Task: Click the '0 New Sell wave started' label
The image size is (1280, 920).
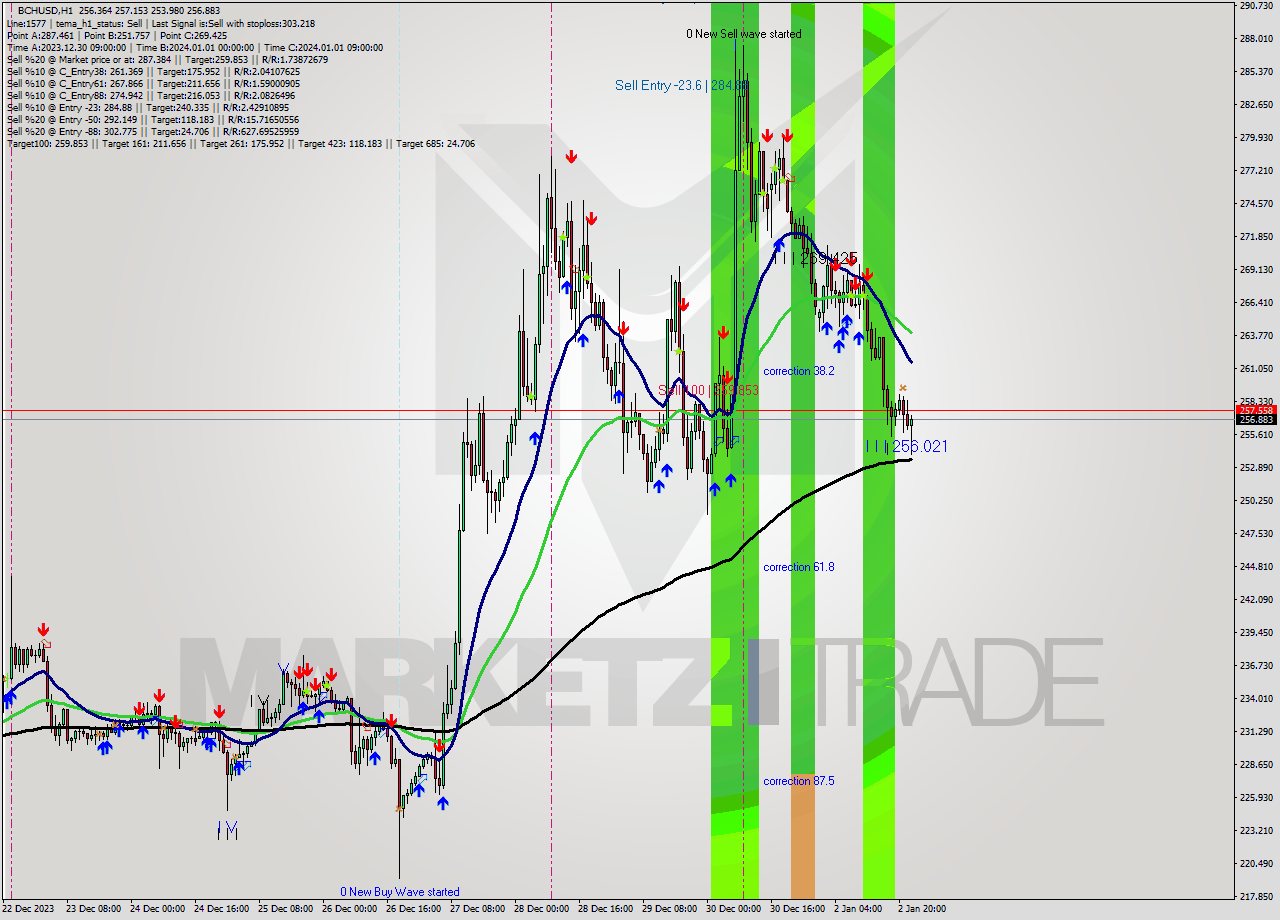Action: tap(743, 34)
